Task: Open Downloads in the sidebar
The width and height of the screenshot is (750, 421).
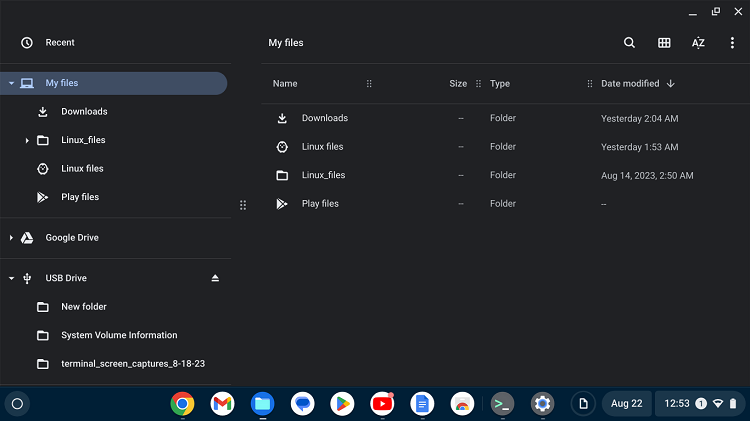Action: pyautogui.click(x=84, y=112)
